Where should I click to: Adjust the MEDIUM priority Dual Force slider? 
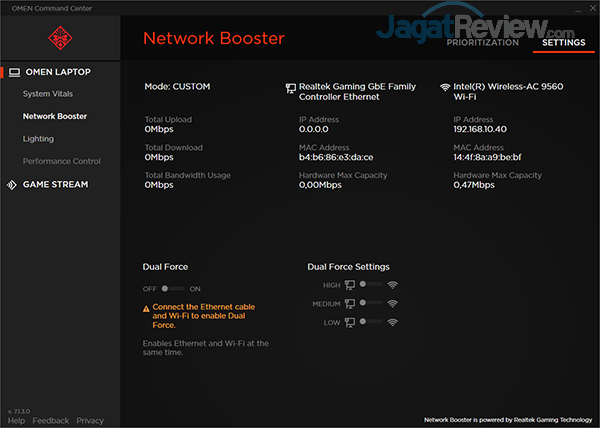point(371,303)
